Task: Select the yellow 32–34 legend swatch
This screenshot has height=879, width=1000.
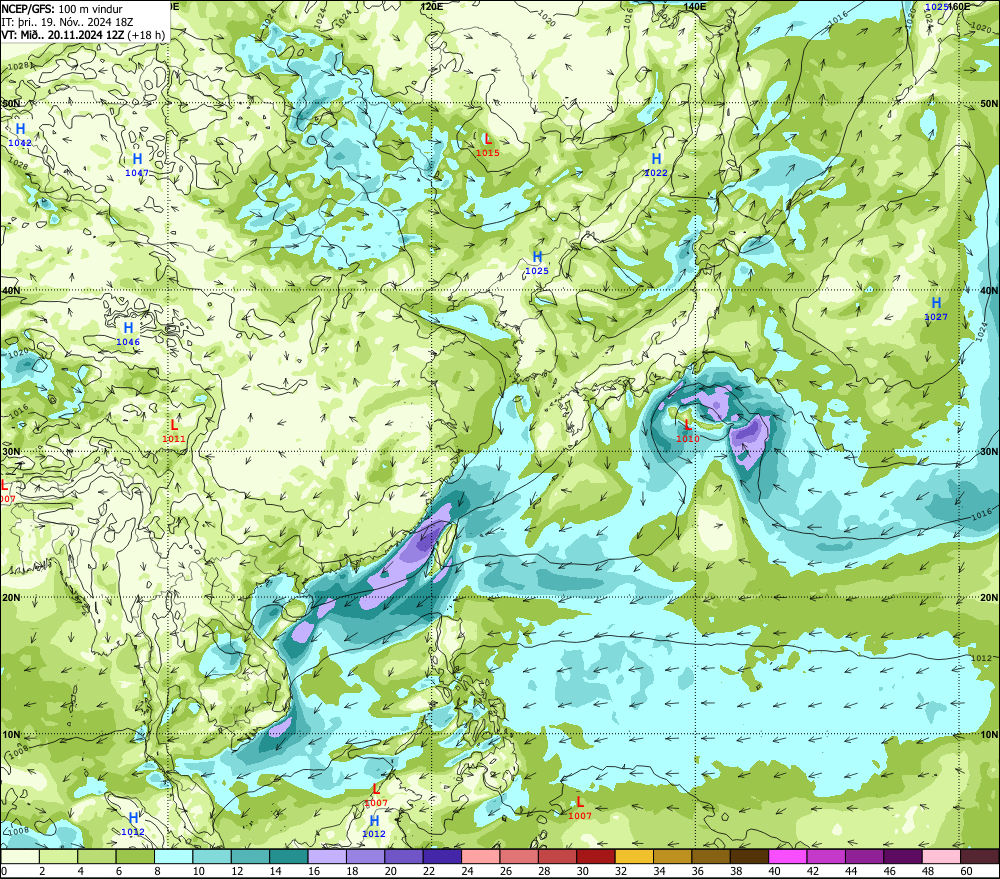Action: click(634, 856)
